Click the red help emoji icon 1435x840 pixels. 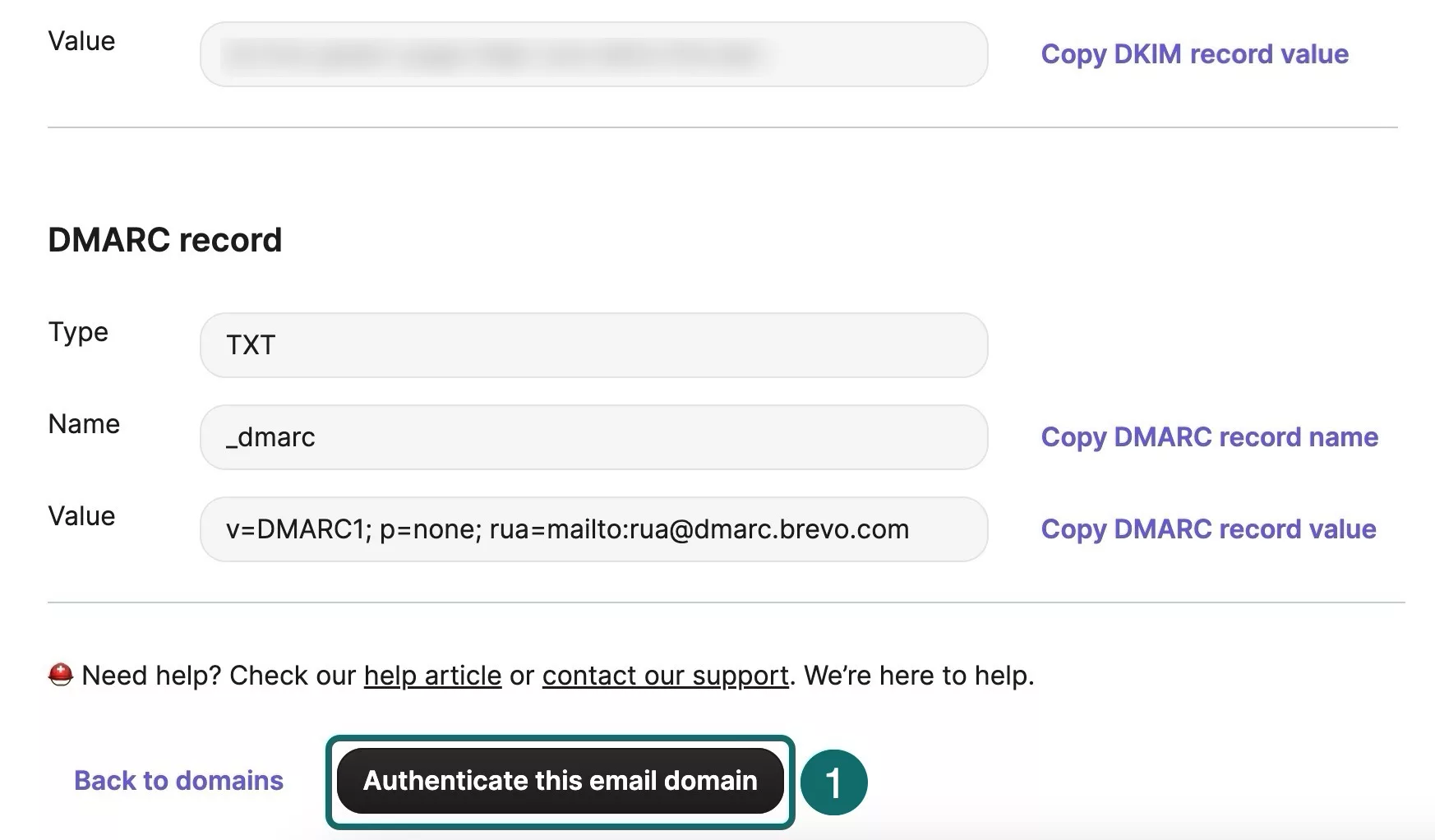pyautogui.click(x=61, y=676)
